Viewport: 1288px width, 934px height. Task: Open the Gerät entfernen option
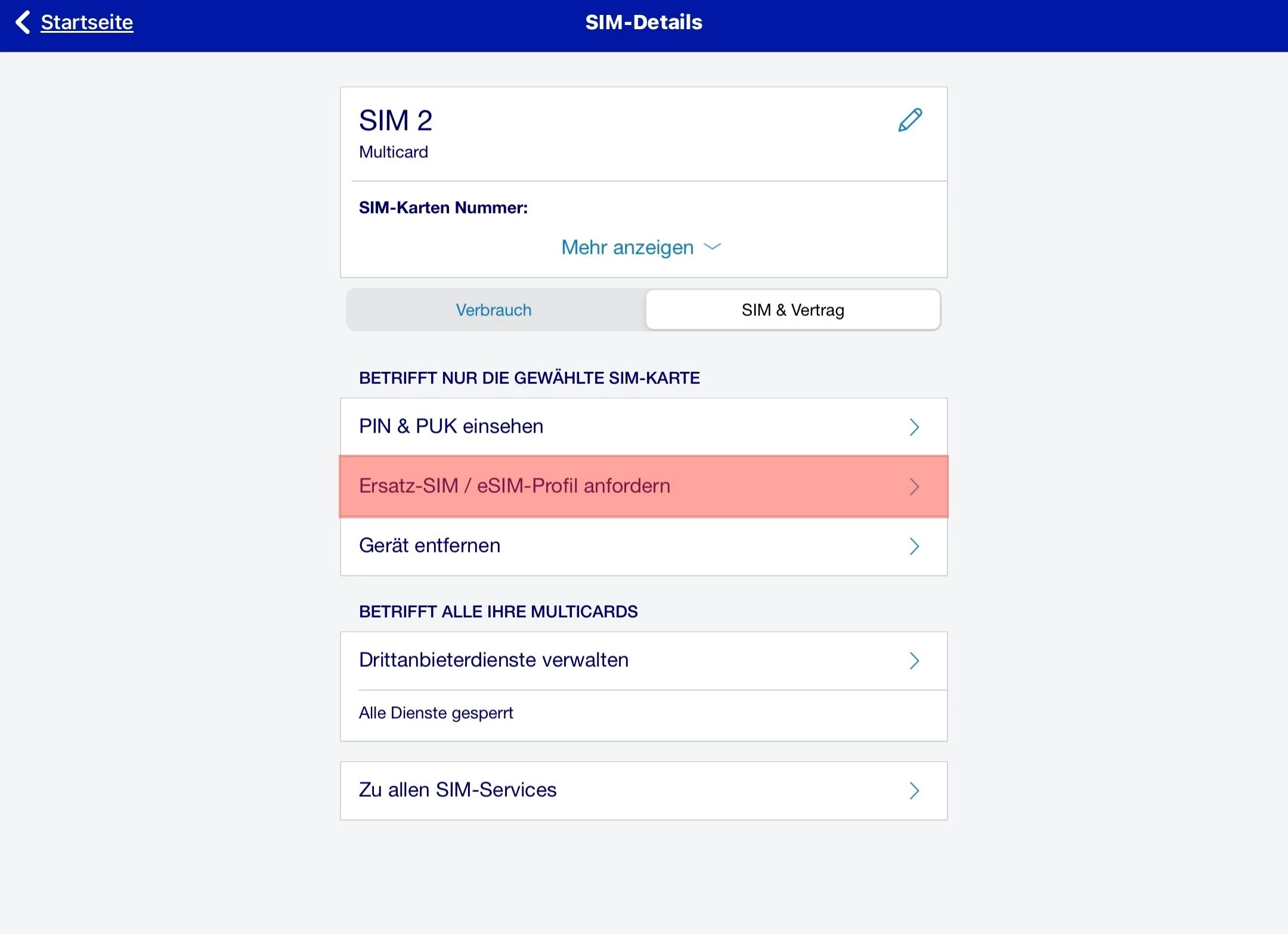point(429,545)
